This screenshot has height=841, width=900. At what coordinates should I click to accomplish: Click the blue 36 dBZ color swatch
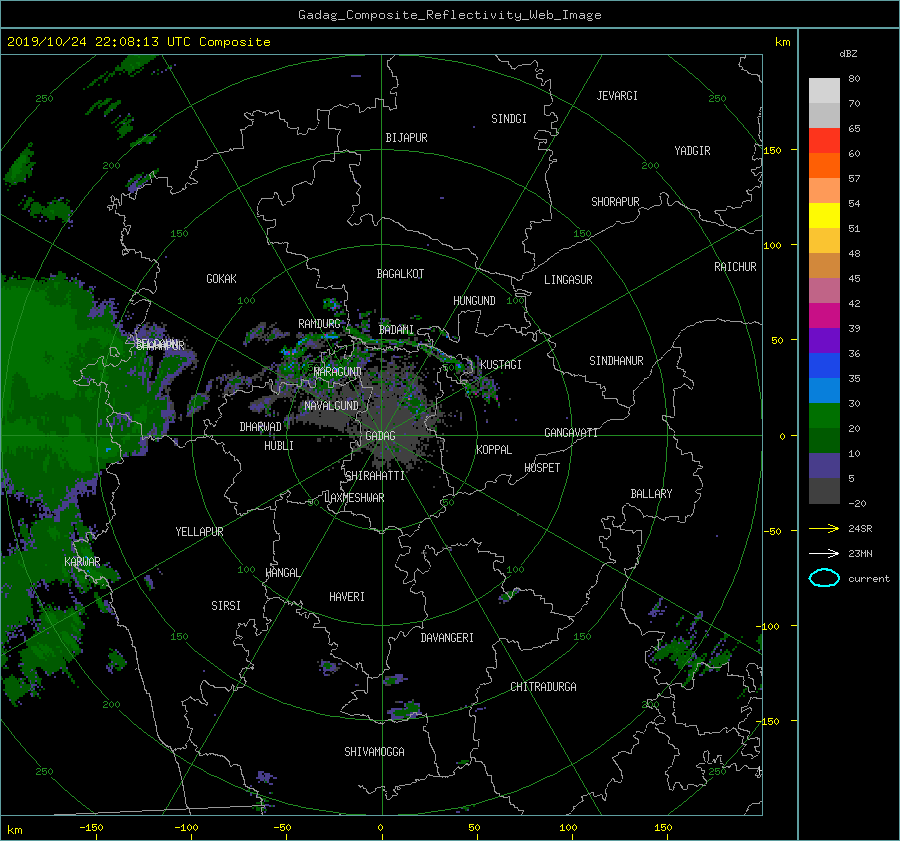824,365
